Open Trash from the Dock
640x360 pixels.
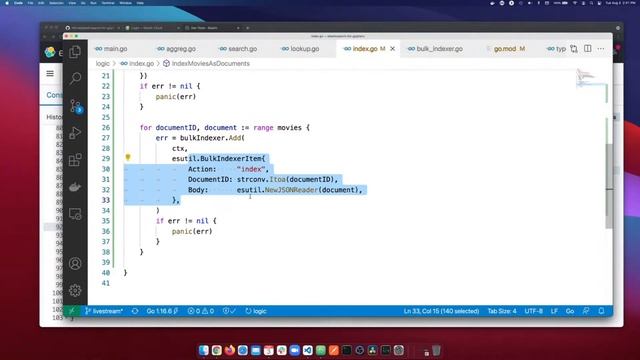coord(436,350)
